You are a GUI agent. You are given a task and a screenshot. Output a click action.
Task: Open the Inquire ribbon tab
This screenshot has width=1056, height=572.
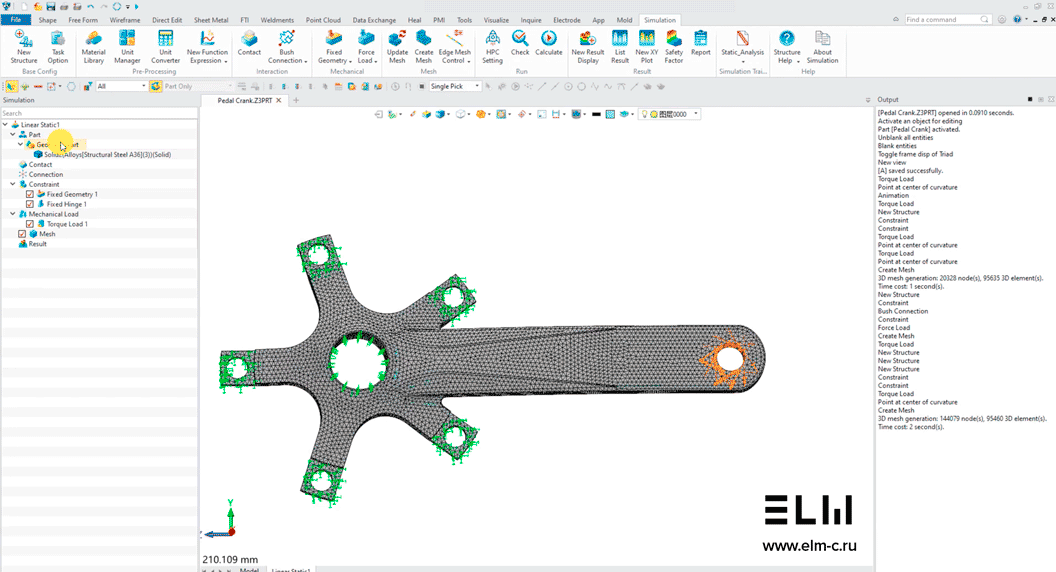(x=531, y=20)
